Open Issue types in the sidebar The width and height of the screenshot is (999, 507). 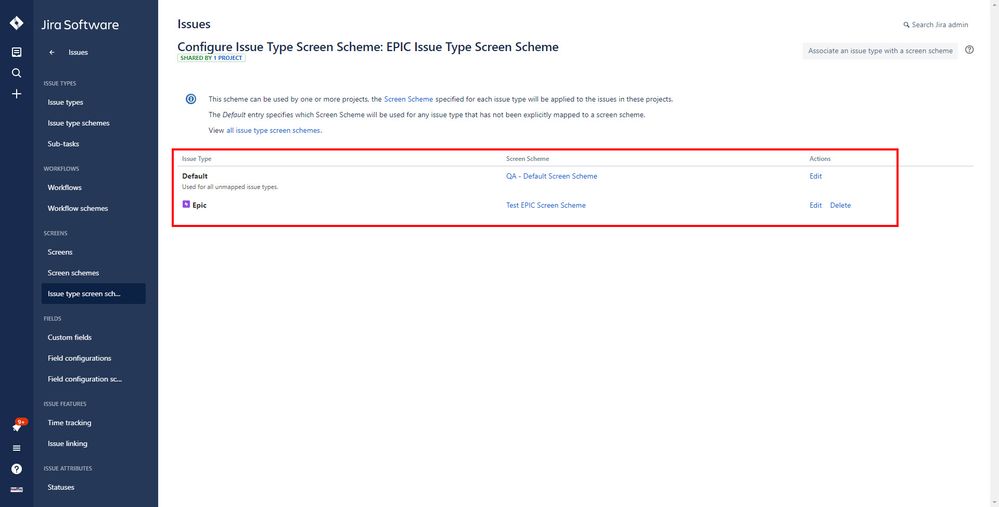click(x=65, y=102)
